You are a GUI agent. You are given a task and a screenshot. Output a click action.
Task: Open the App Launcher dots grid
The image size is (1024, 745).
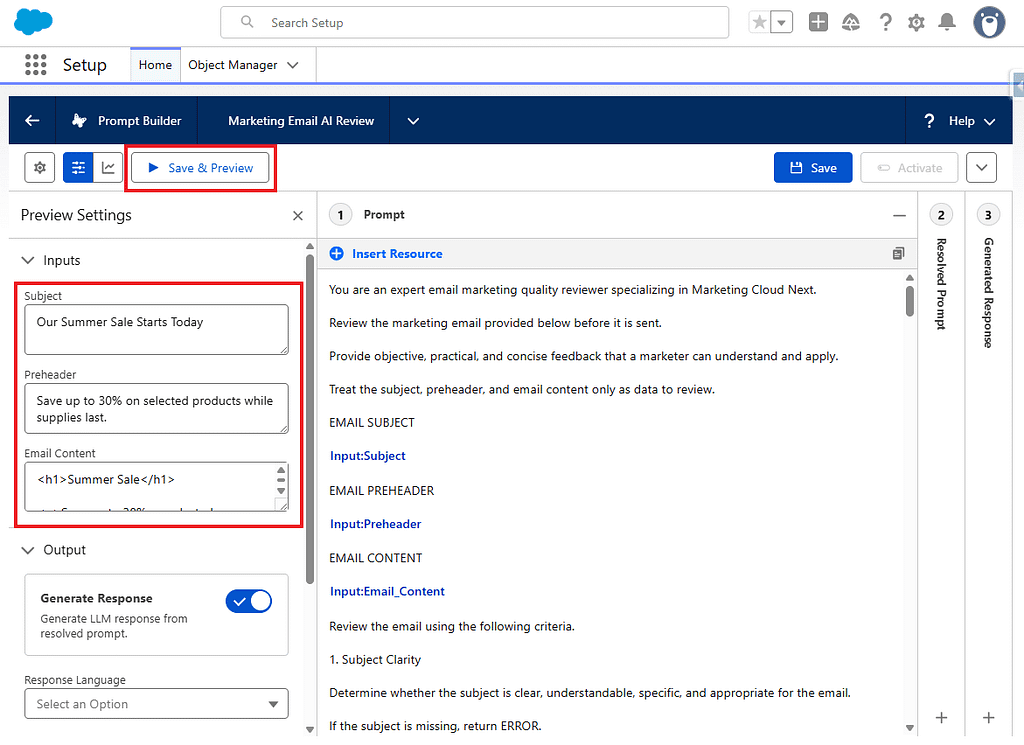click(35, 65)
